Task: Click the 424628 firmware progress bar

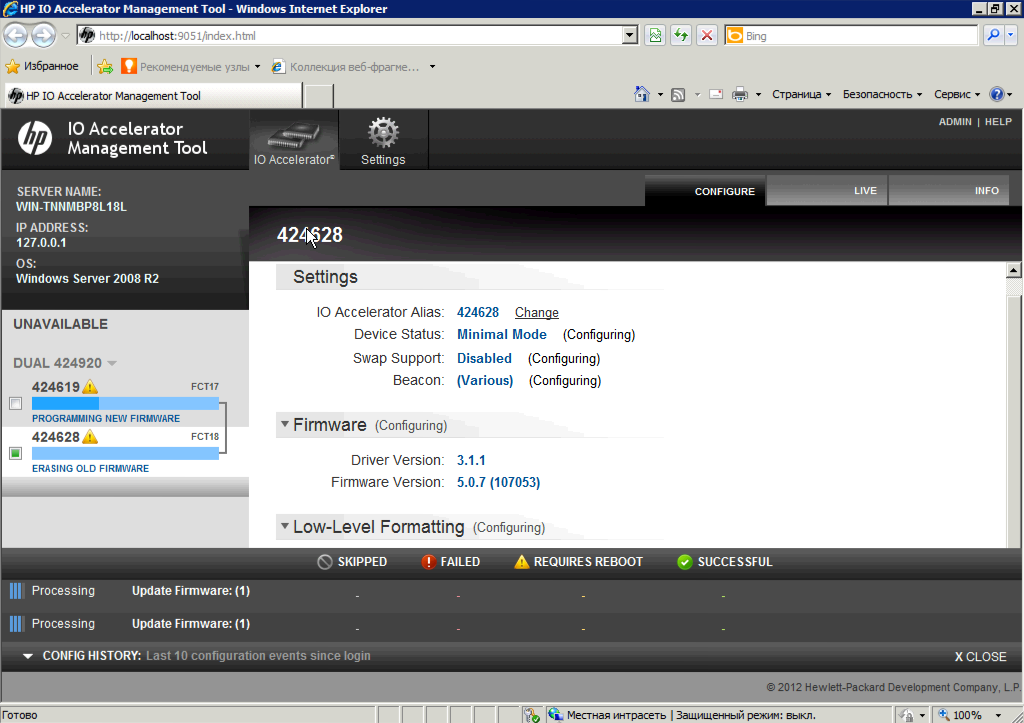Action: pos(125,453)
